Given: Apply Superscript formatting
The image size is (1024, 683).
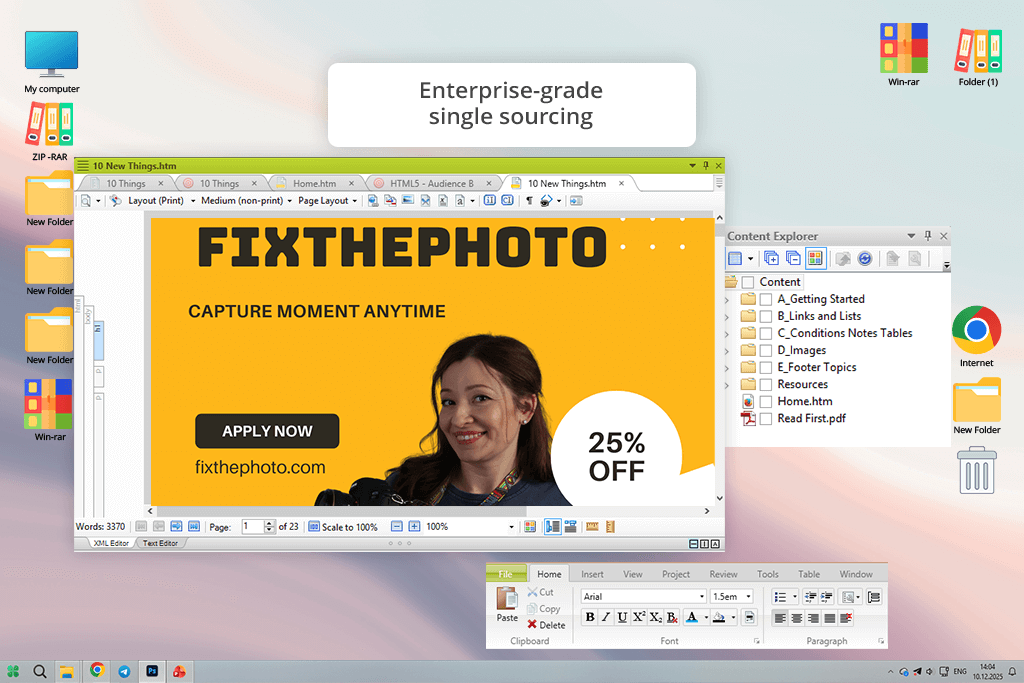Looking at the screenshot, I should point(639,617).
